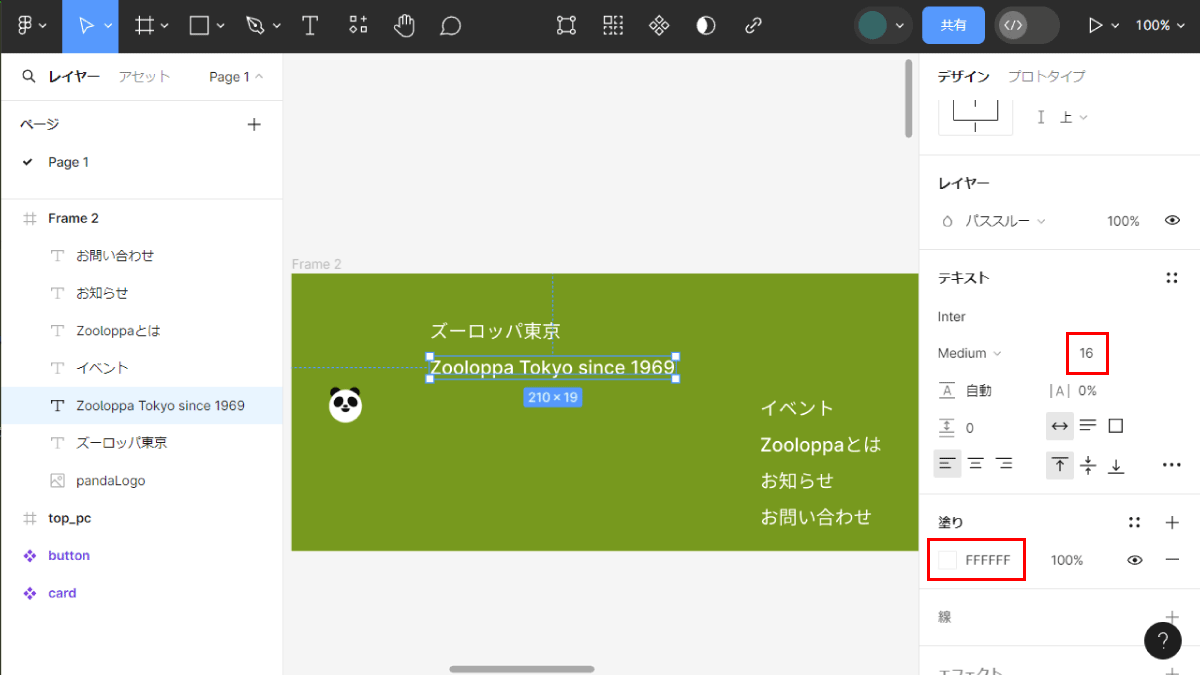Align text left
Viewport: 1200px width, 675px height.
(947, 464)
